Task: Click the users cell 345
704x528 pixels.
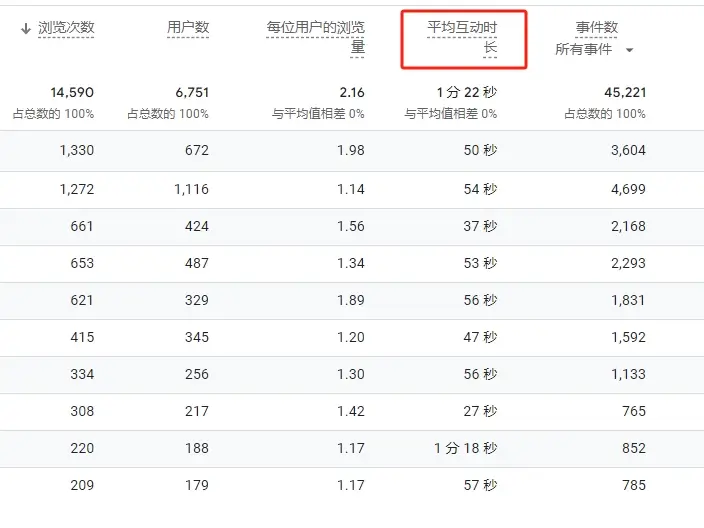Action: (x=197, y=337)
